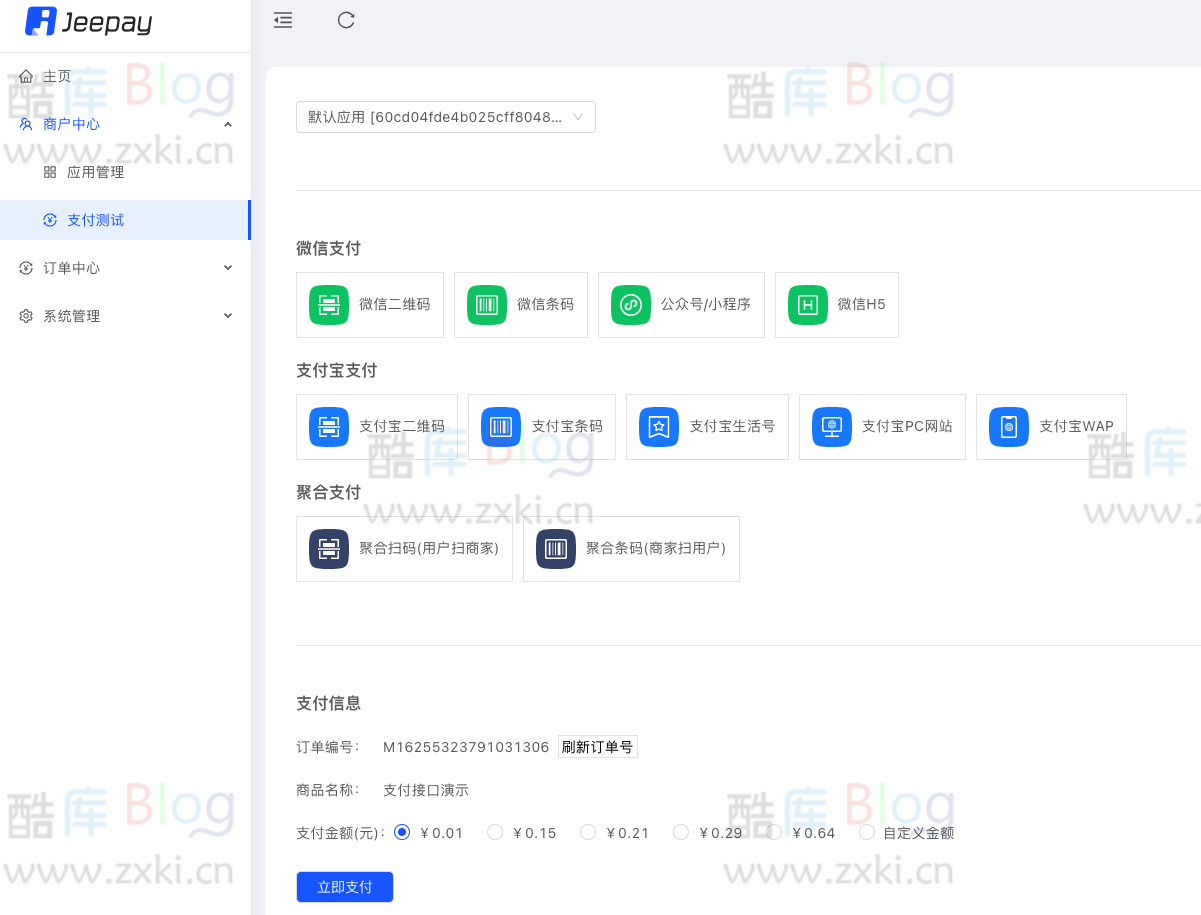This screenshot has width=1201, height=915.
Task: Choose the 自定义金额 option
Action: click(x=866, y=831)
